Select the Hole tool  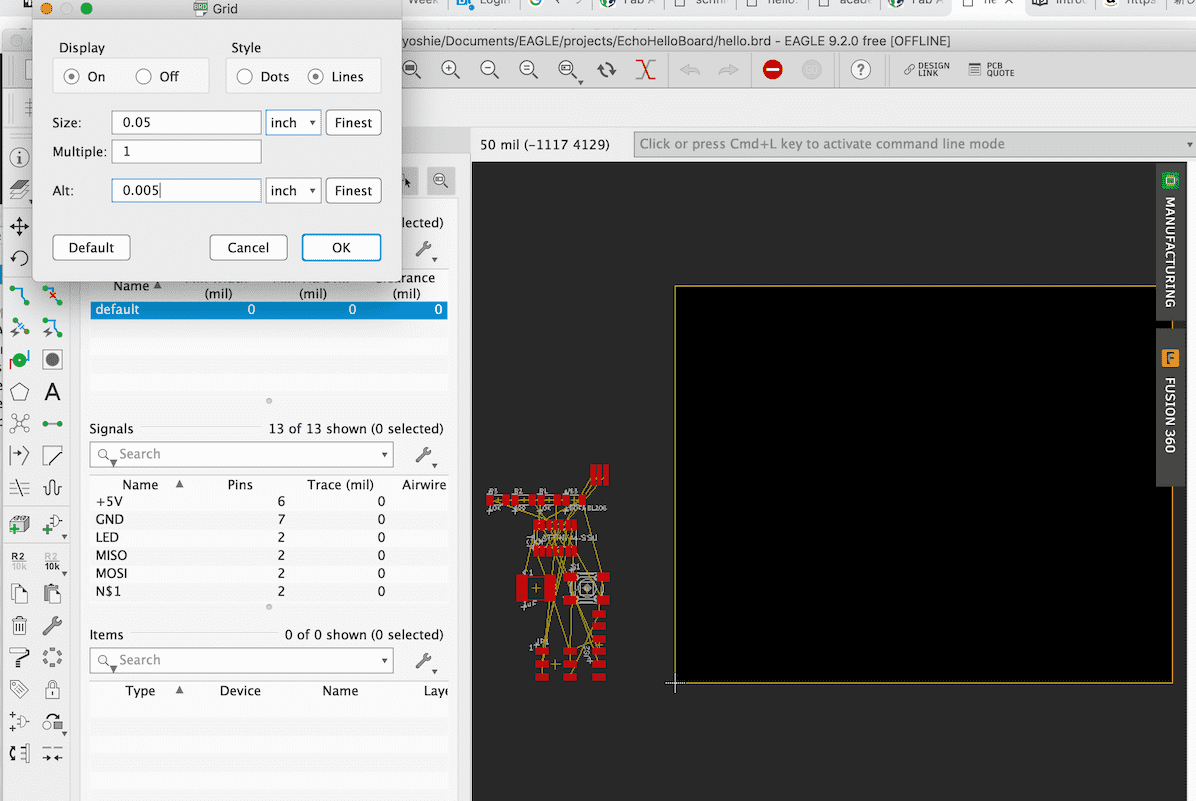52,359
